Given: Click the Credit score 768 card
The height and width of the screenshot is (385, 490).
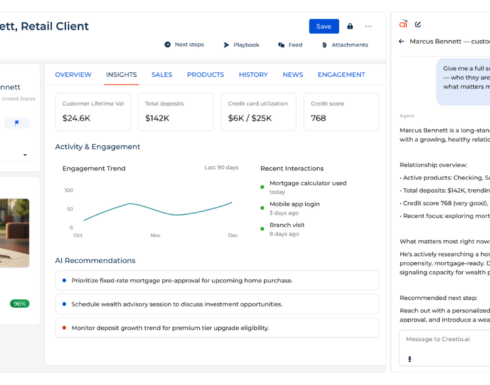Looking at the screenshot, I should 341,112.
